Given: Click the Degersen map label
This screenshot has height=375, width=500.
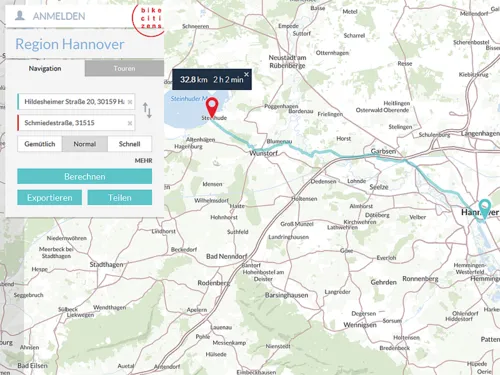Looking at the screenshot, I should pyautogui.click(x=364, y=314).
